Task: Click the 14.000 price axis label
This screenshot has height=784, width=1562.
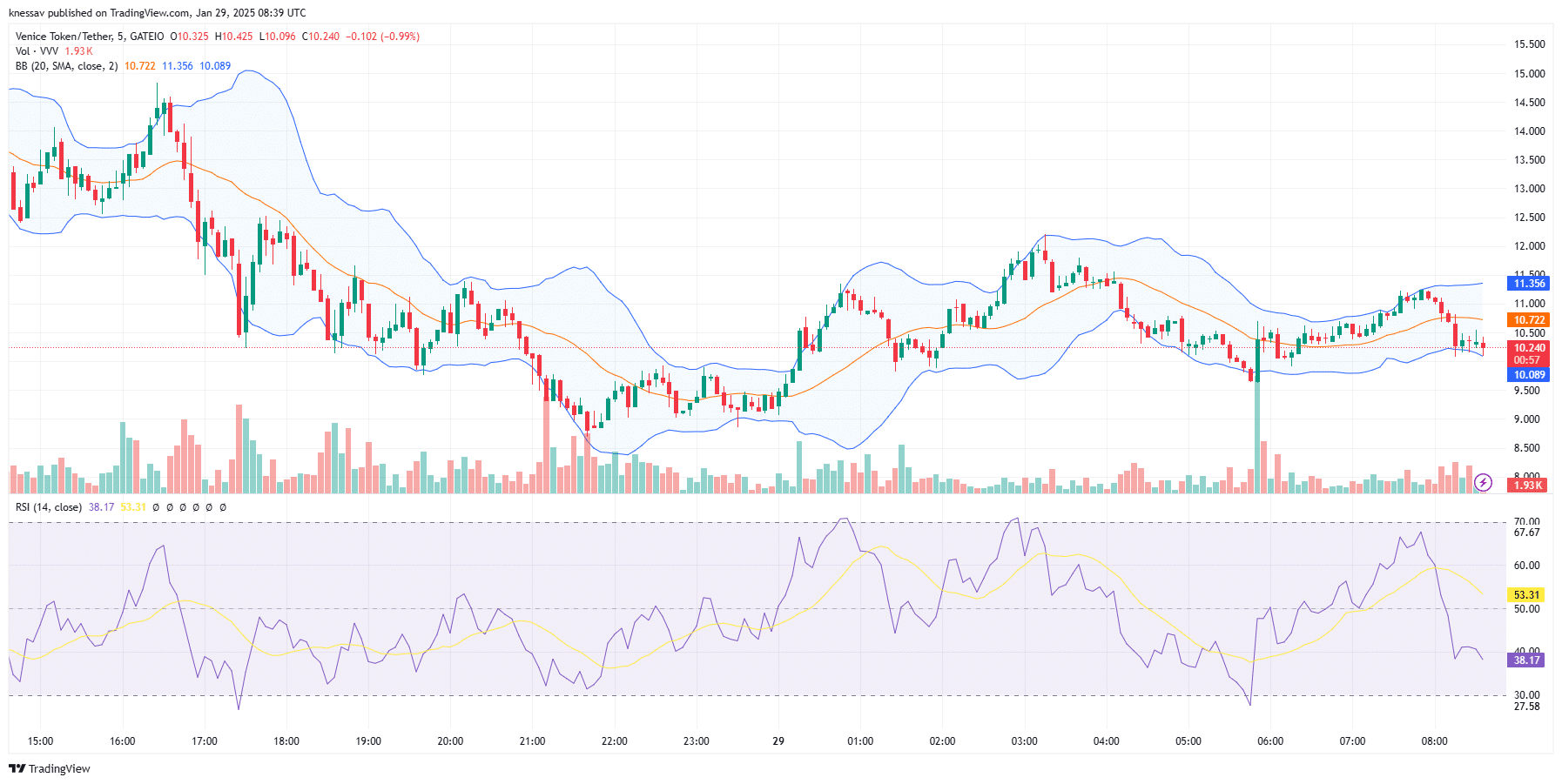Action: point(1529,131)
